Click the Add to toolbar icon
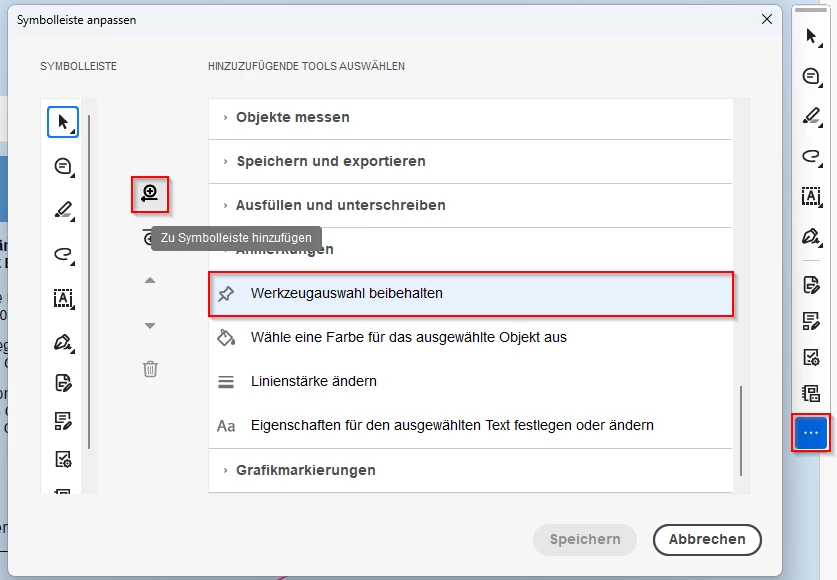The height and width of the screenshot is (580, 837). (150, 194)
